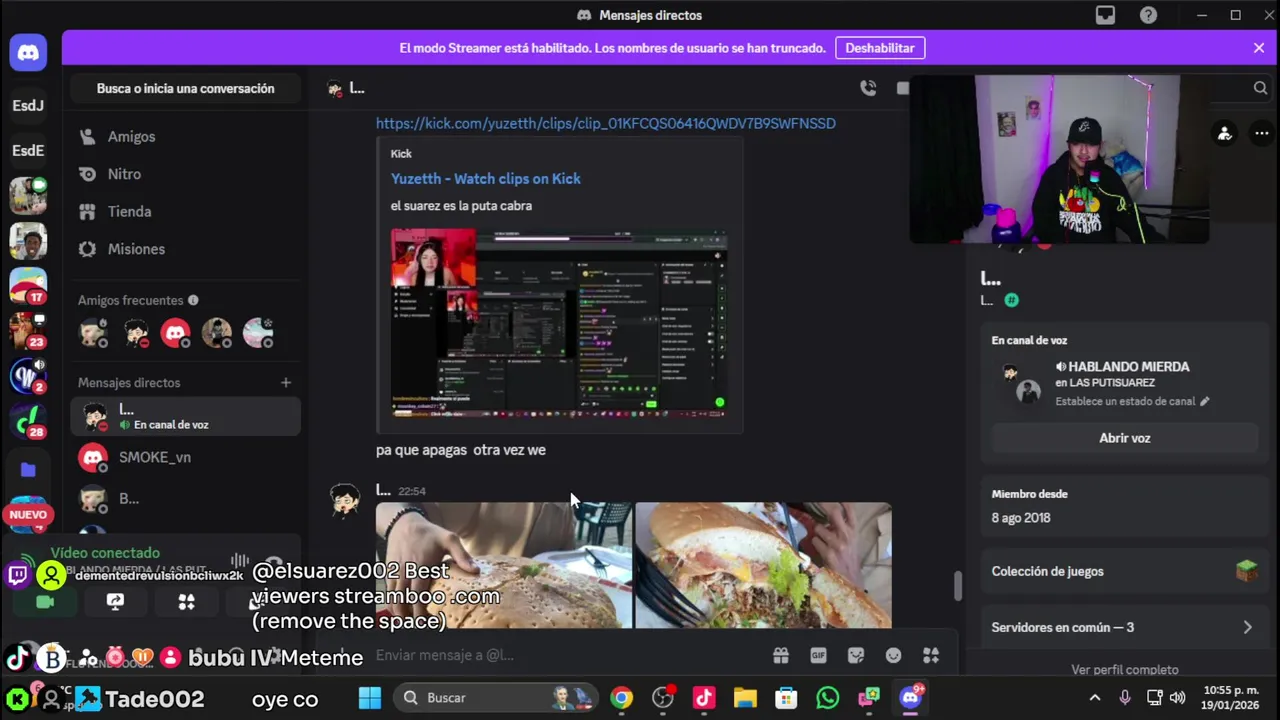Click Abrir voz button
The height and width of the screenshot is (720, 1280).
click(x=1124, y=438)
